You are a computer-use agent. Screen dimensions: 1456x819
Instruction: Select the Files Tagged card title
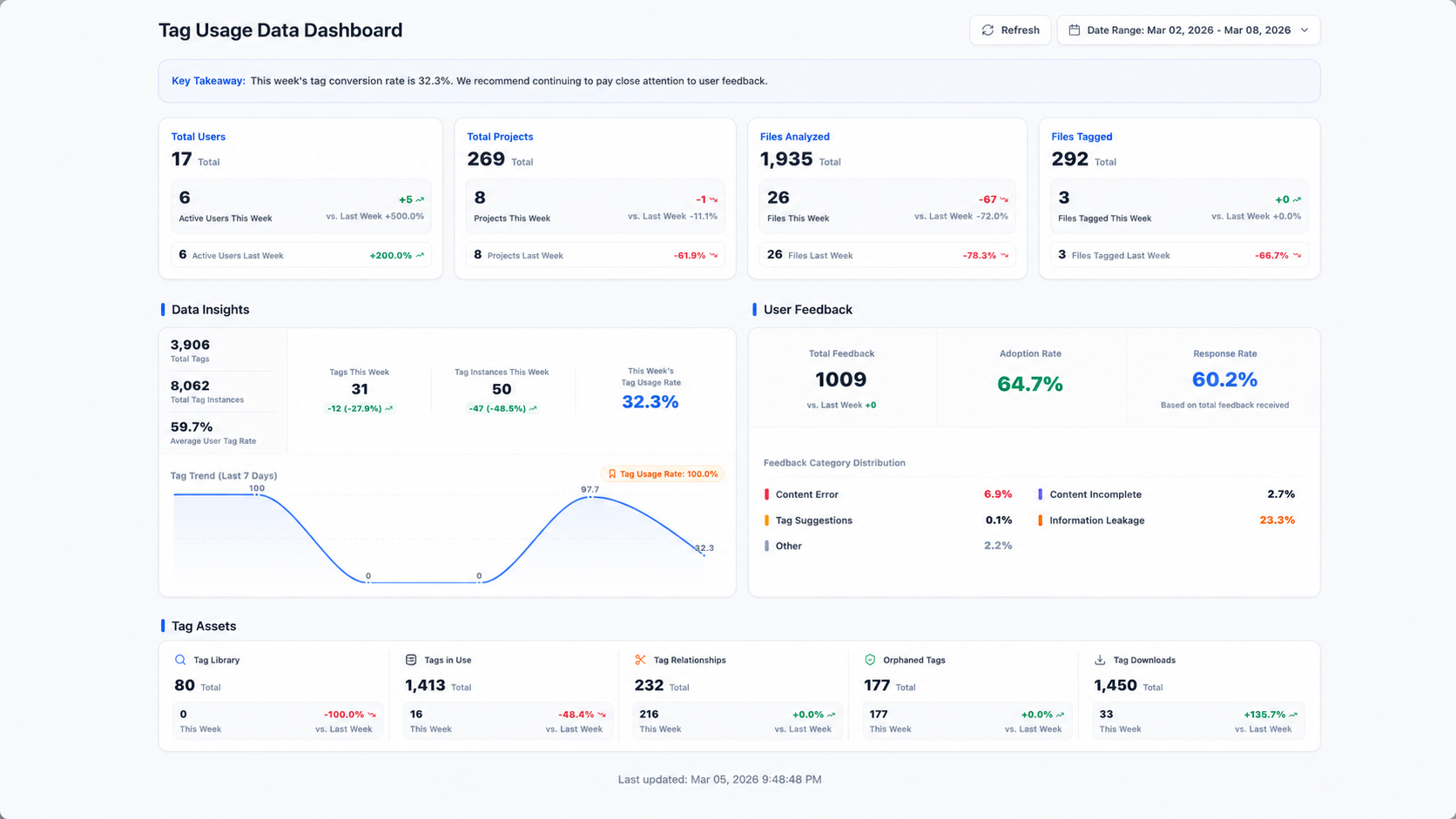point(1082,137)
